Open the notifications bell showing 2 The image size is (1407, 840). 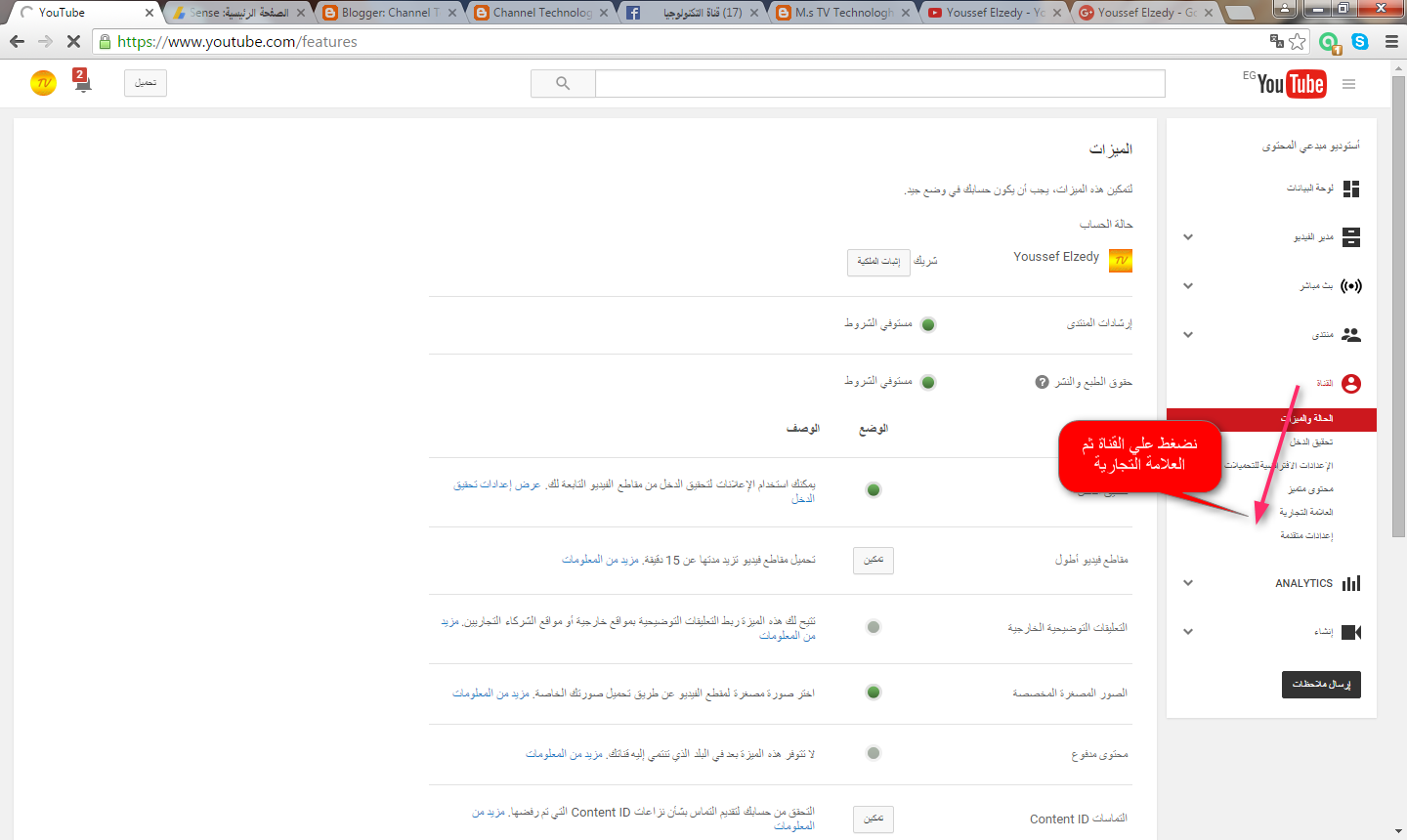(82, 81)
